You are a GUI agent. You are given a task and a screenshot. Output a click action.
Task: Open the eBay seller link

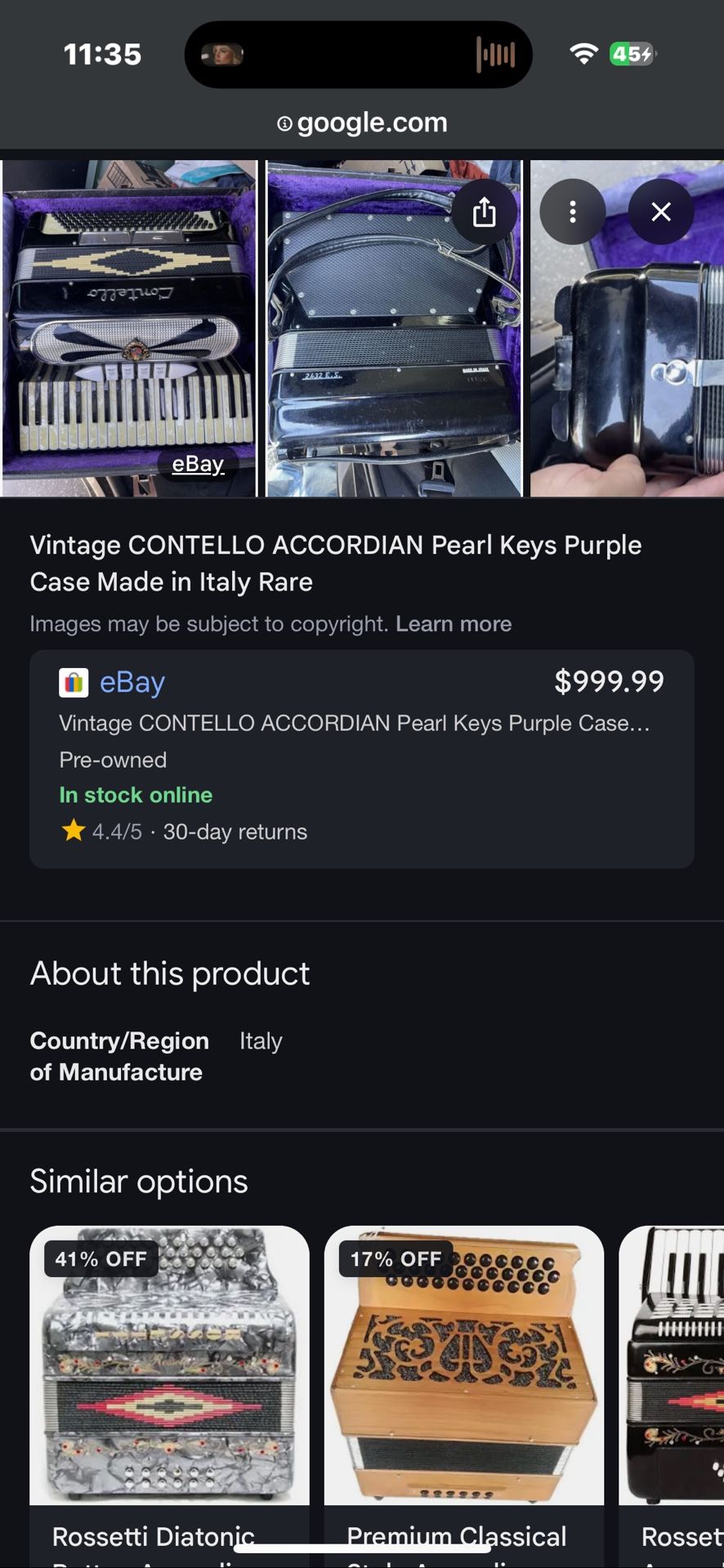pos(132,682)
